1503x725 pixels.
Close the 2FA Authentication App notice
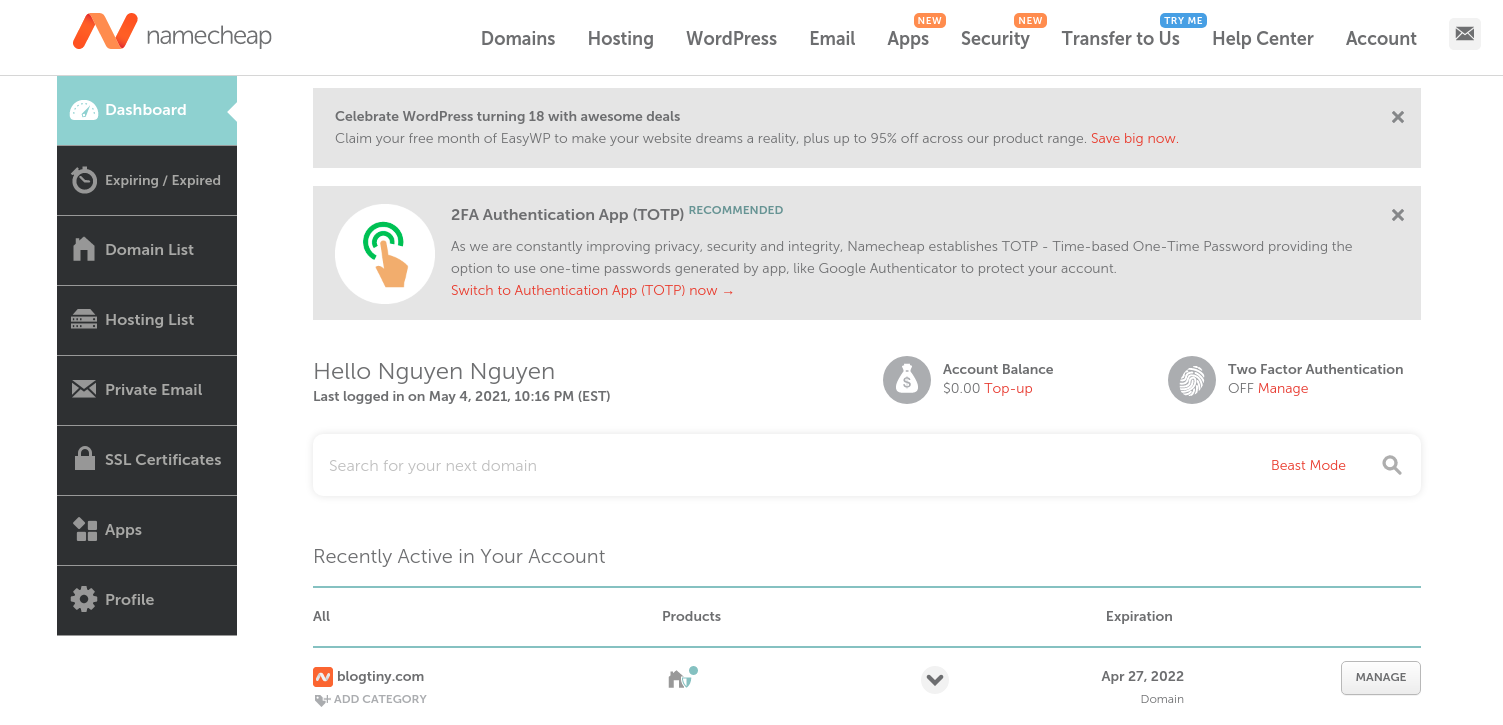click(x=1398, y=215)
